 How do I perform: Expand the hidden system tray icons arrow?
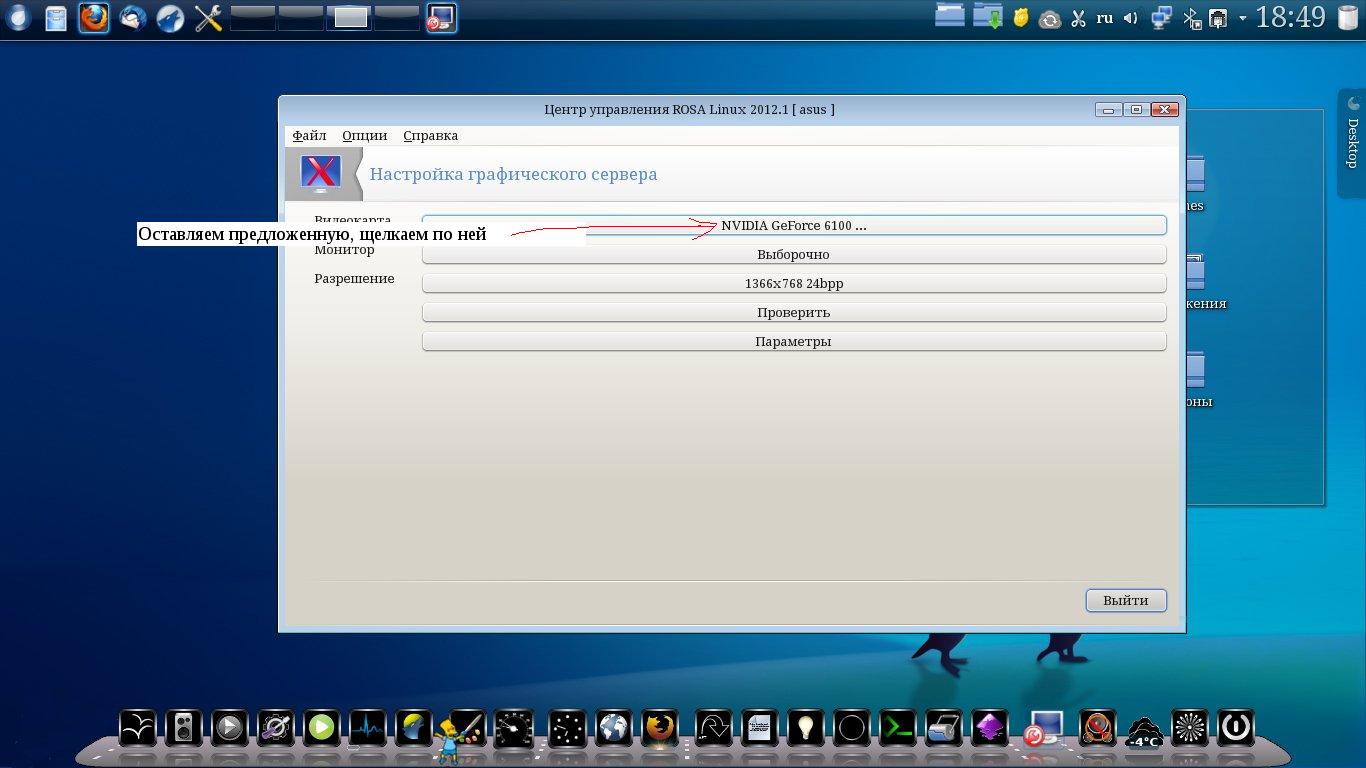[x=1243, y=18]
